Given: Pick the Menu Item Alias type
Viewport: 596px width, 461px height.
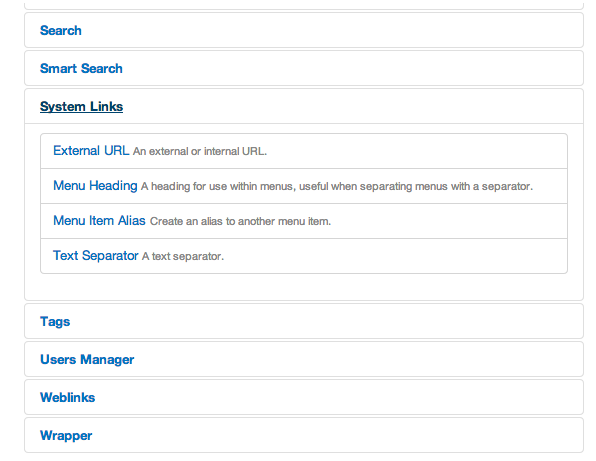Looking at the screenshot, I should [x=99, y=220].
